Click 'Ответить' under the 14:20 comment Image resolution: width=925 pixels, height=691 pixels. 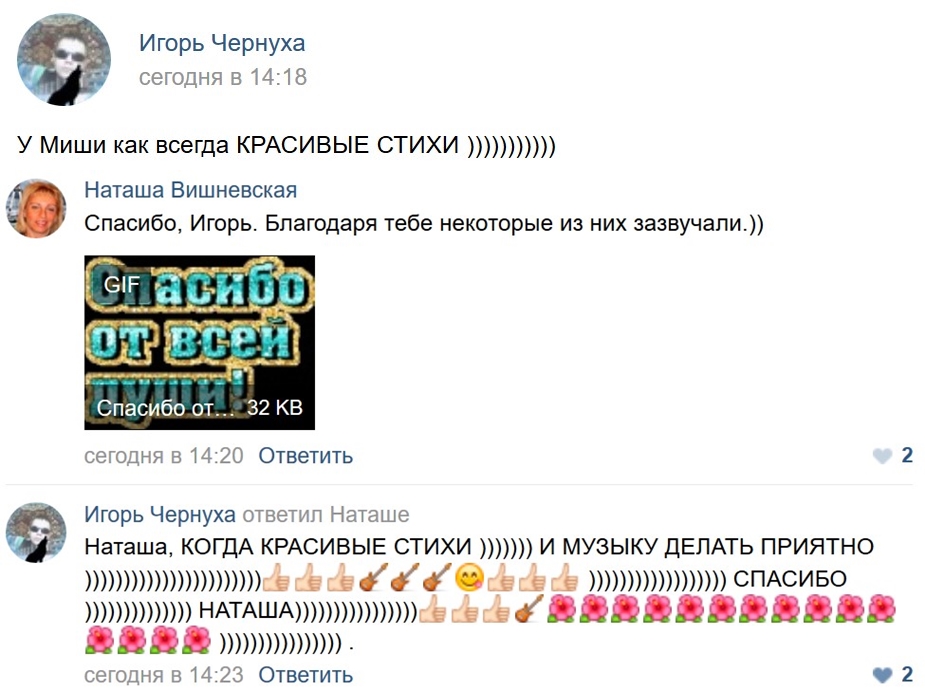[306, 456]
